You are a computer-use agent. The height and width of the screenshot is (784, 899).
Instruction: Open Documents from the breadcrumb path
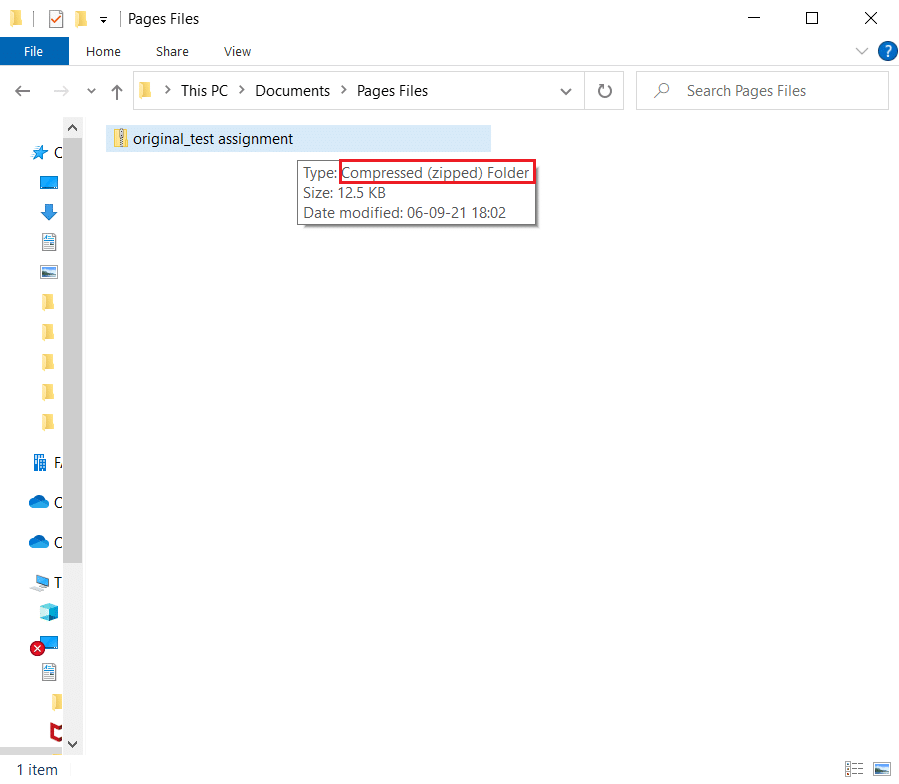pos(292,90)
